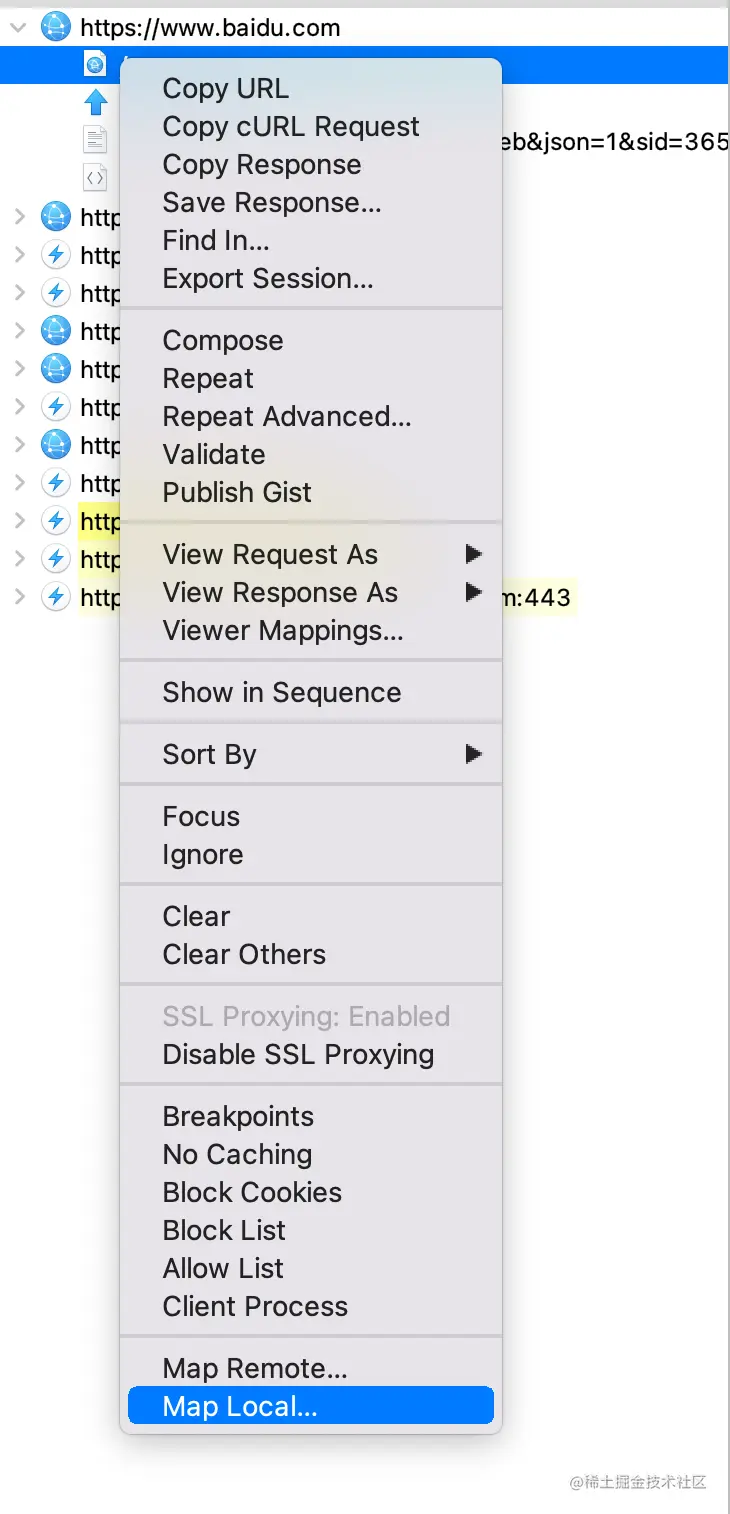
Task: Collapse the https://www.baidu.com tree node
Action: click(x=18, y=27)
